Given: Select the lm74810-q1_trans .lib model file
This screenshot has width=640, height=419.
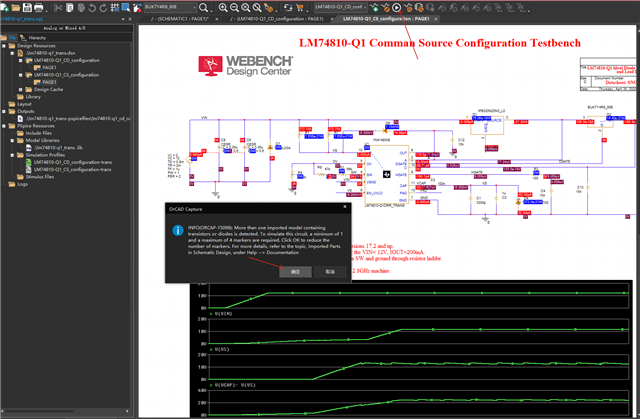Looking at the screenshot, I should click(58, 148).
